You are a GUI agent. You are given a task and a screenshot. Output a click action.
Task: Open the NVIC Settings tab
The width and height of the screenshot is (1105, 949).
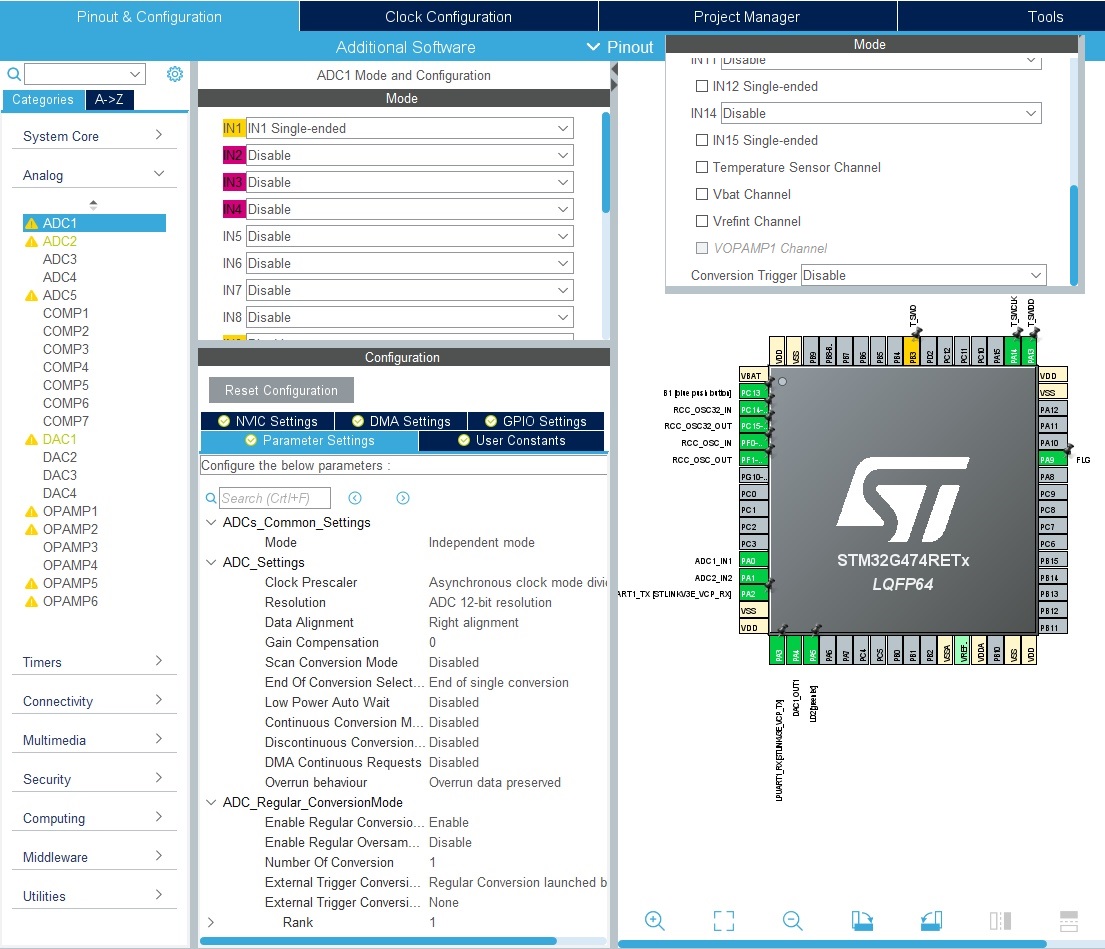[x=268, y=421]
